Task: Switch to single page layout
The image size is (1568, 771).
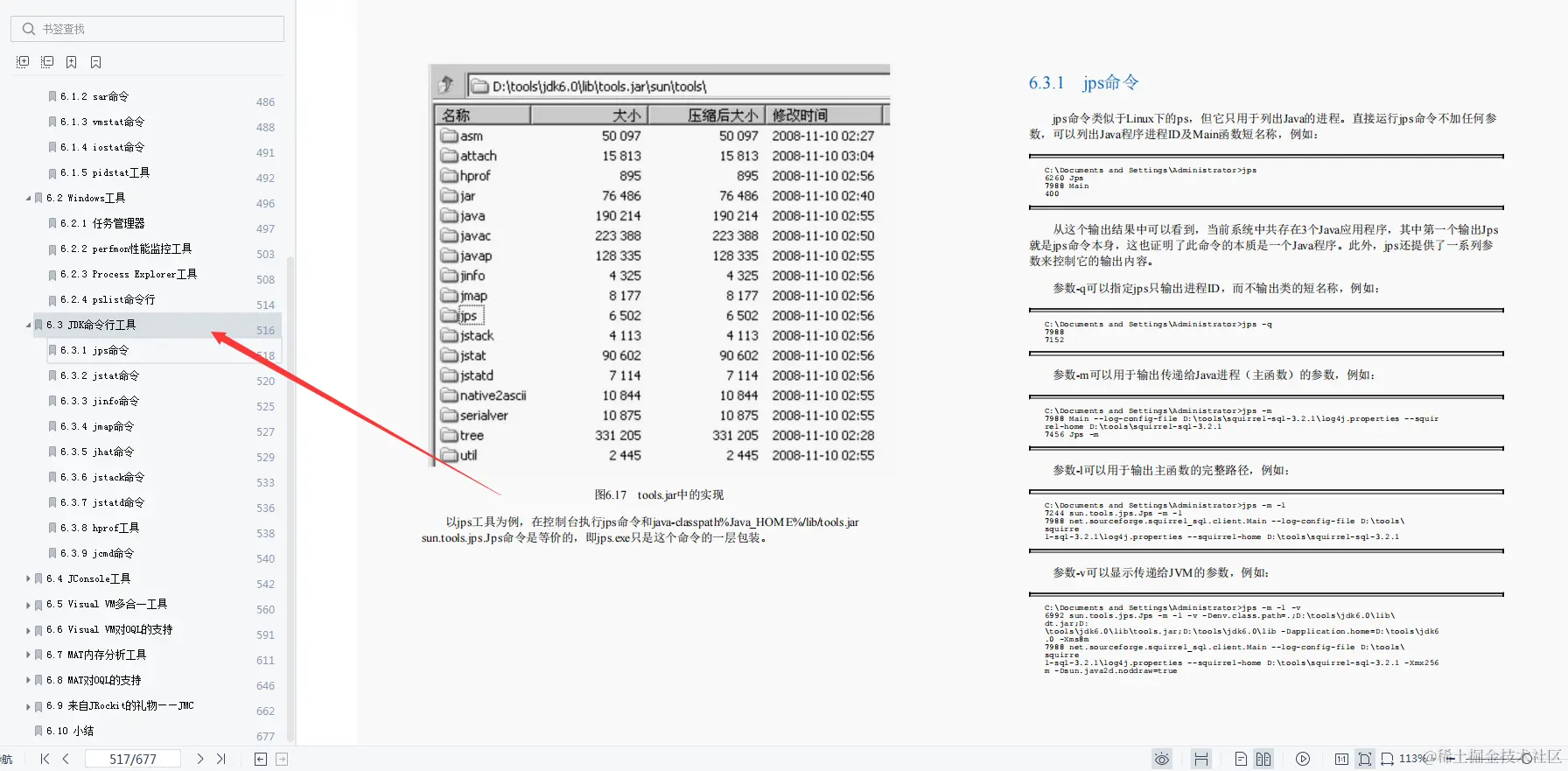Action: (x=1241, y=759)
